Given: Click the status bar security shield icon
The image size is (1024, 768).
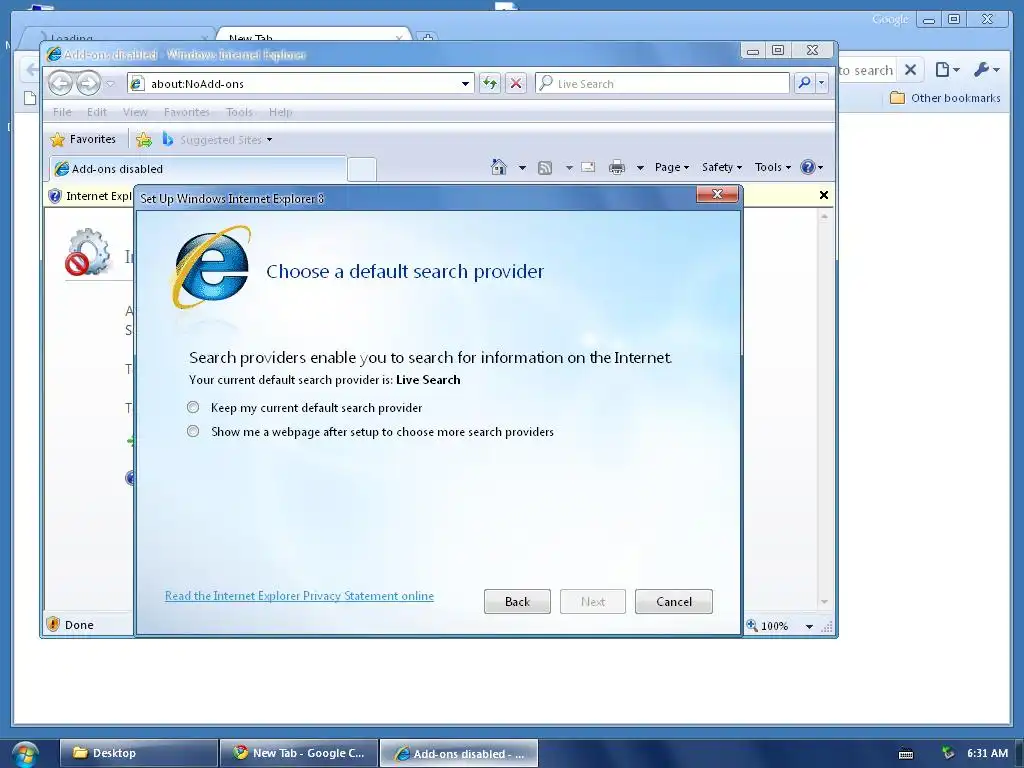Looking at the screenshot, I should click(53, 624).
